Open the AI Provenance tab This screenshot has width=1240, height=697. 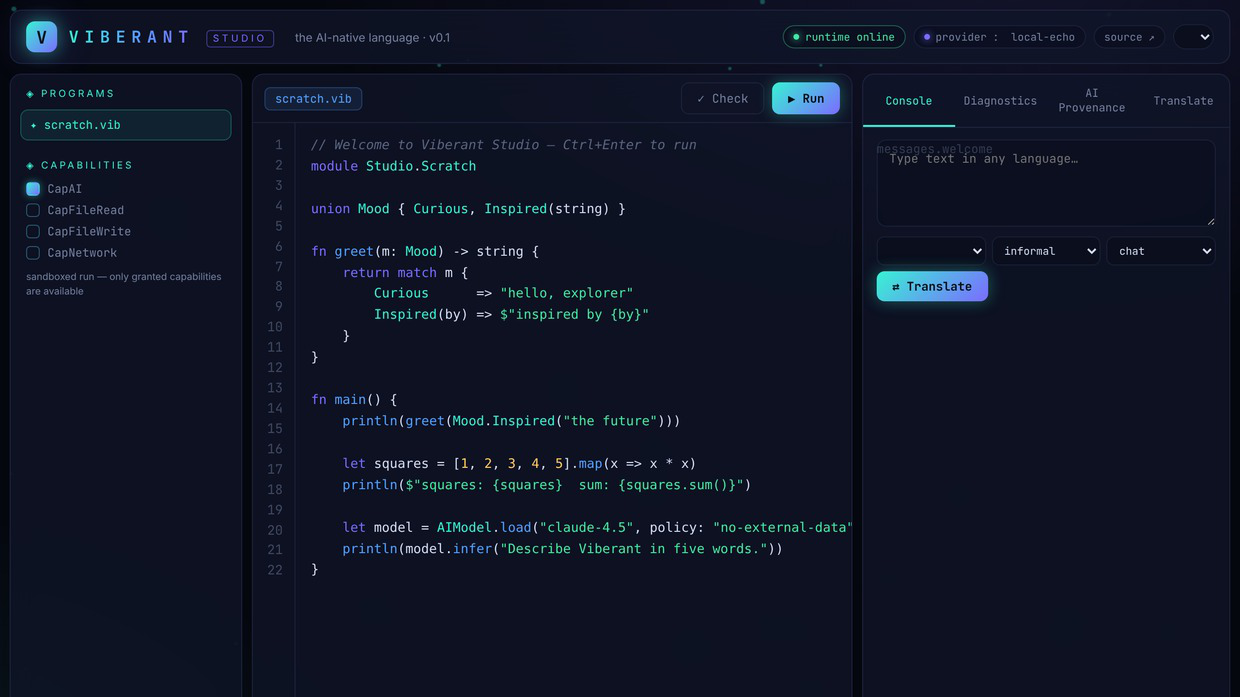1092,101
